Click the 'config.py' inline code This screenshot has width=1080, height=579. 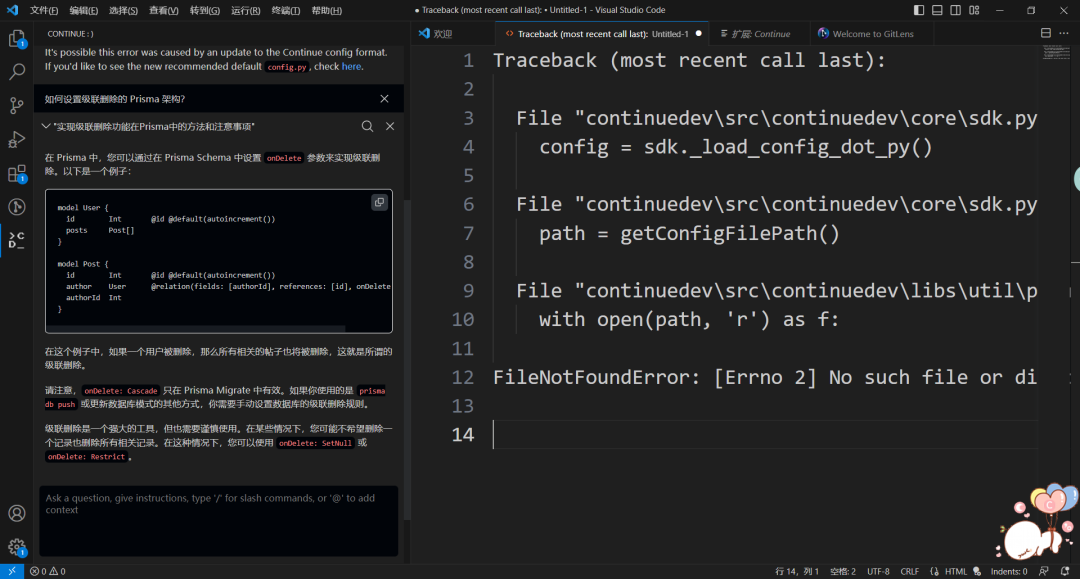click(287, 67)
